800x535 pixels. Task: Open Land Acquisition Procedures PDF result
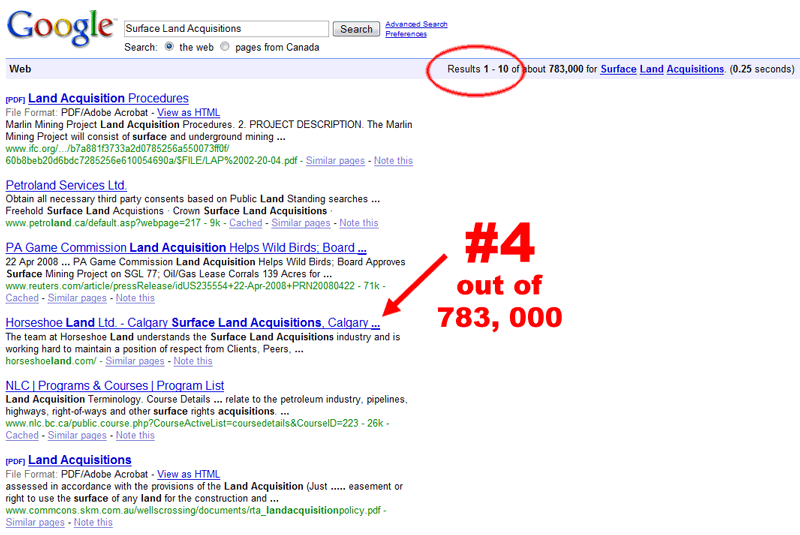pyautogui.click(x=108, y=98)
